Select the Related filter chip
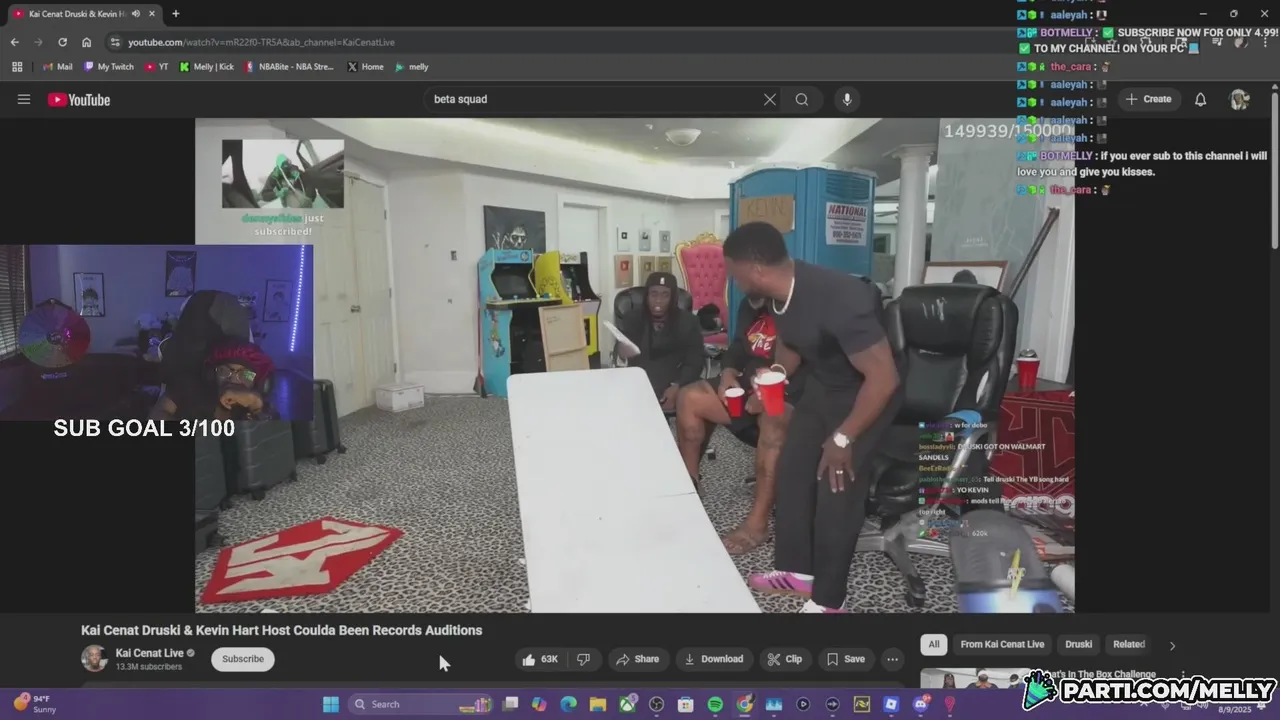The height and width of the screenshot is (720, 1280). coord(1129,644)
